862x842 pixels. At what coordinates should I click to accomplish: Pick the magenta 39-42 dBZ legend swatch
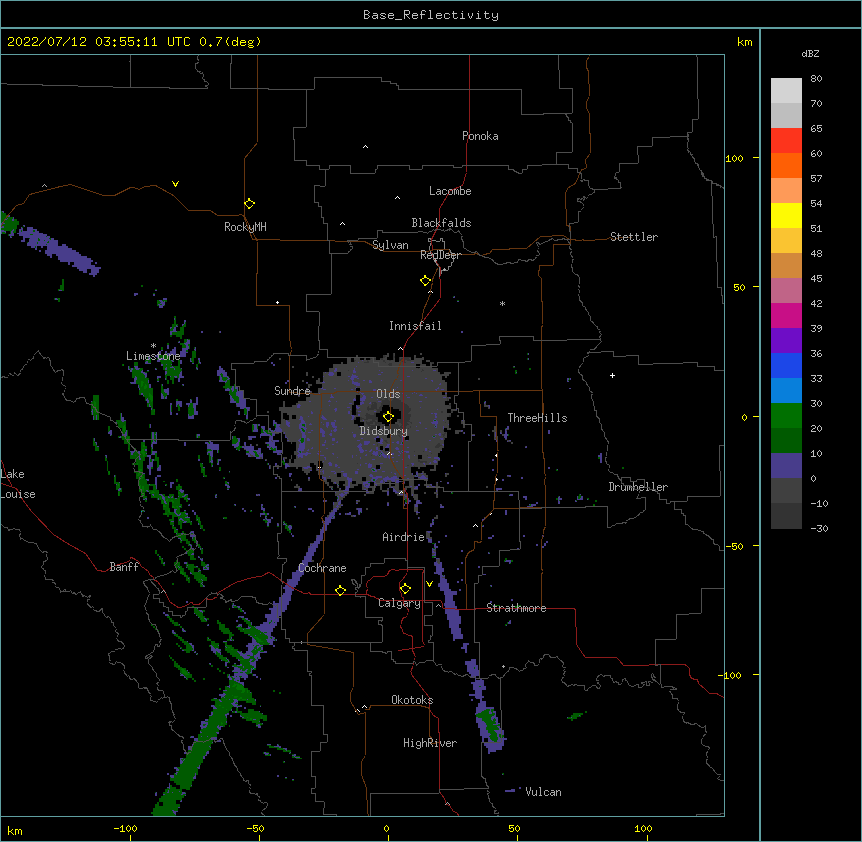pyautogui.click(x=786, y=315)
